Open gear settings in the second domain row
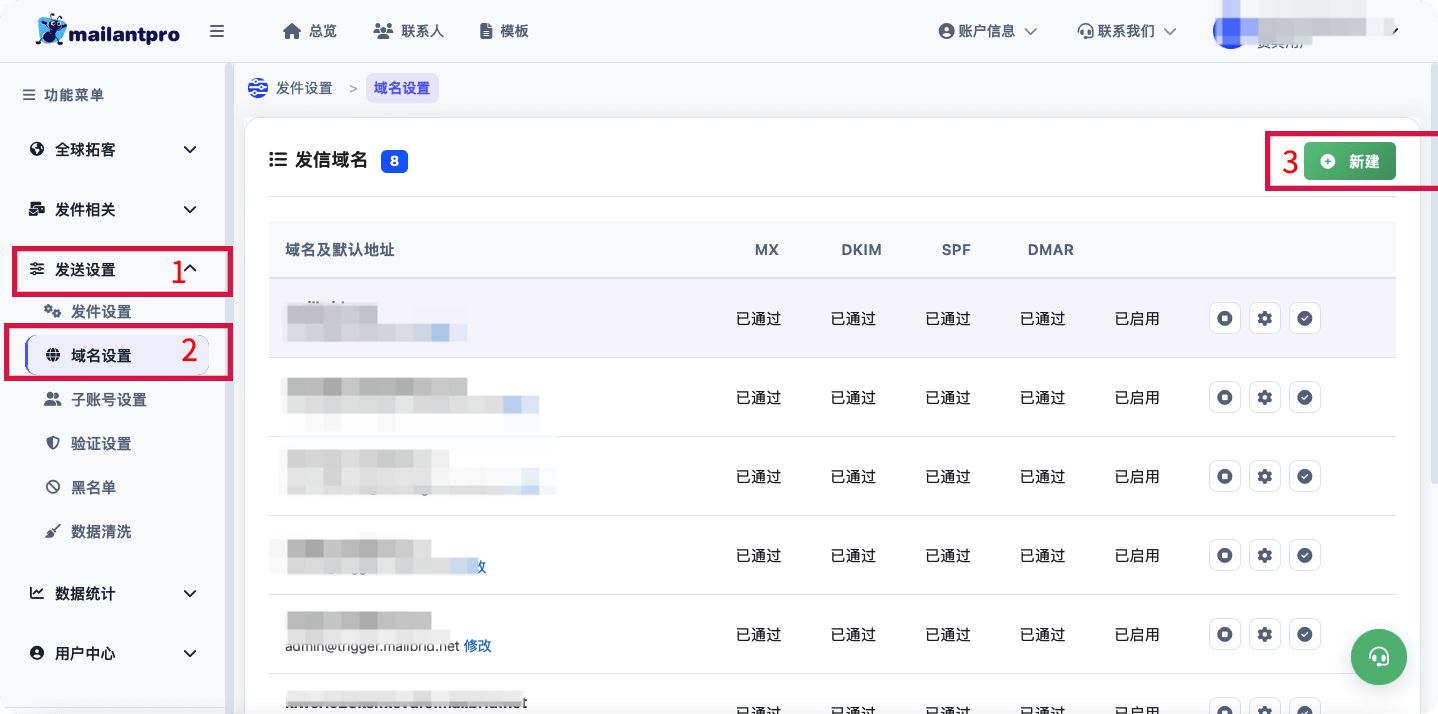The image size is (1438, 714). pyautogui.click(x=1265, y=397)
